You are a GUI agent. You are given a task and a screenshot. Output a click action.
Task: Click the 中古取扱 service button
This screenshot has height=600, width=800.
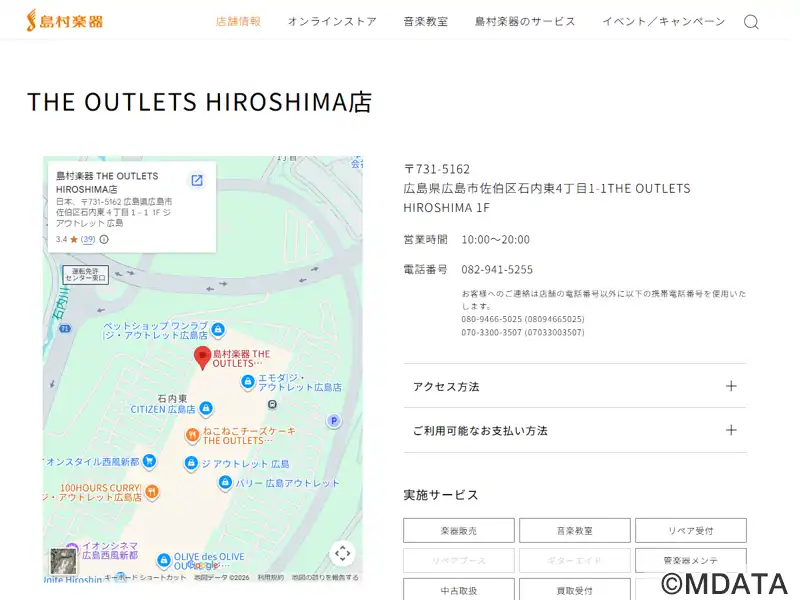pyautogui.click(x=459, y=590)
